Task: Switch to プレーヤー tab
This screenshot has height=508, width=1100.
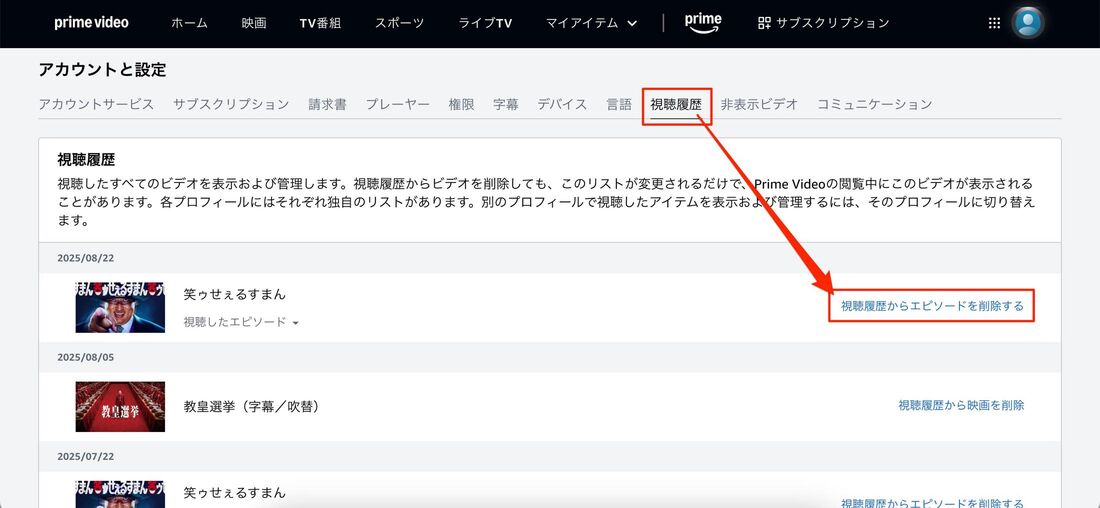Action: [x=398, y=105]
